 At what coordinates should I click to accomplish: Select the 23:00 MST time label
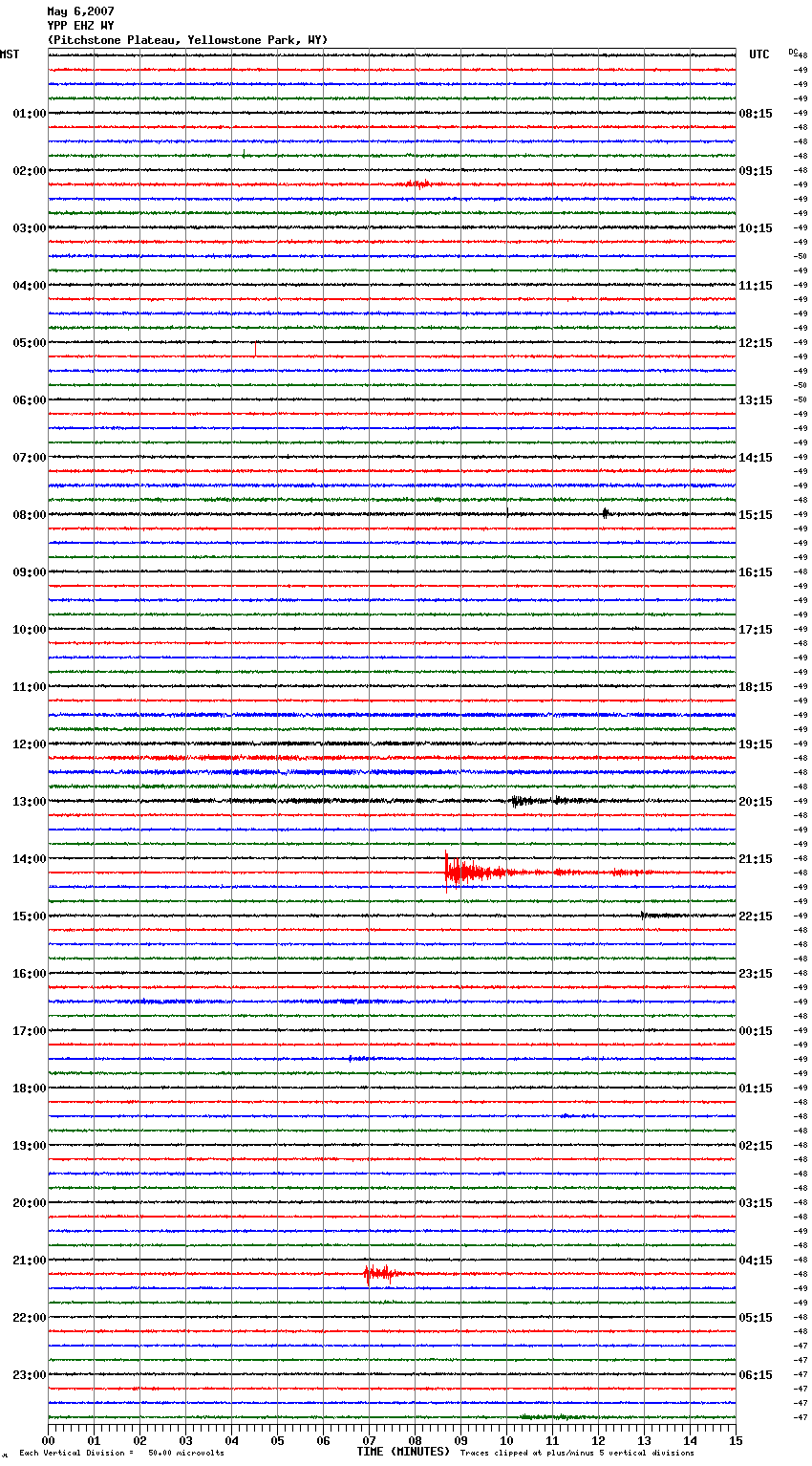(x=30, y=1375)
